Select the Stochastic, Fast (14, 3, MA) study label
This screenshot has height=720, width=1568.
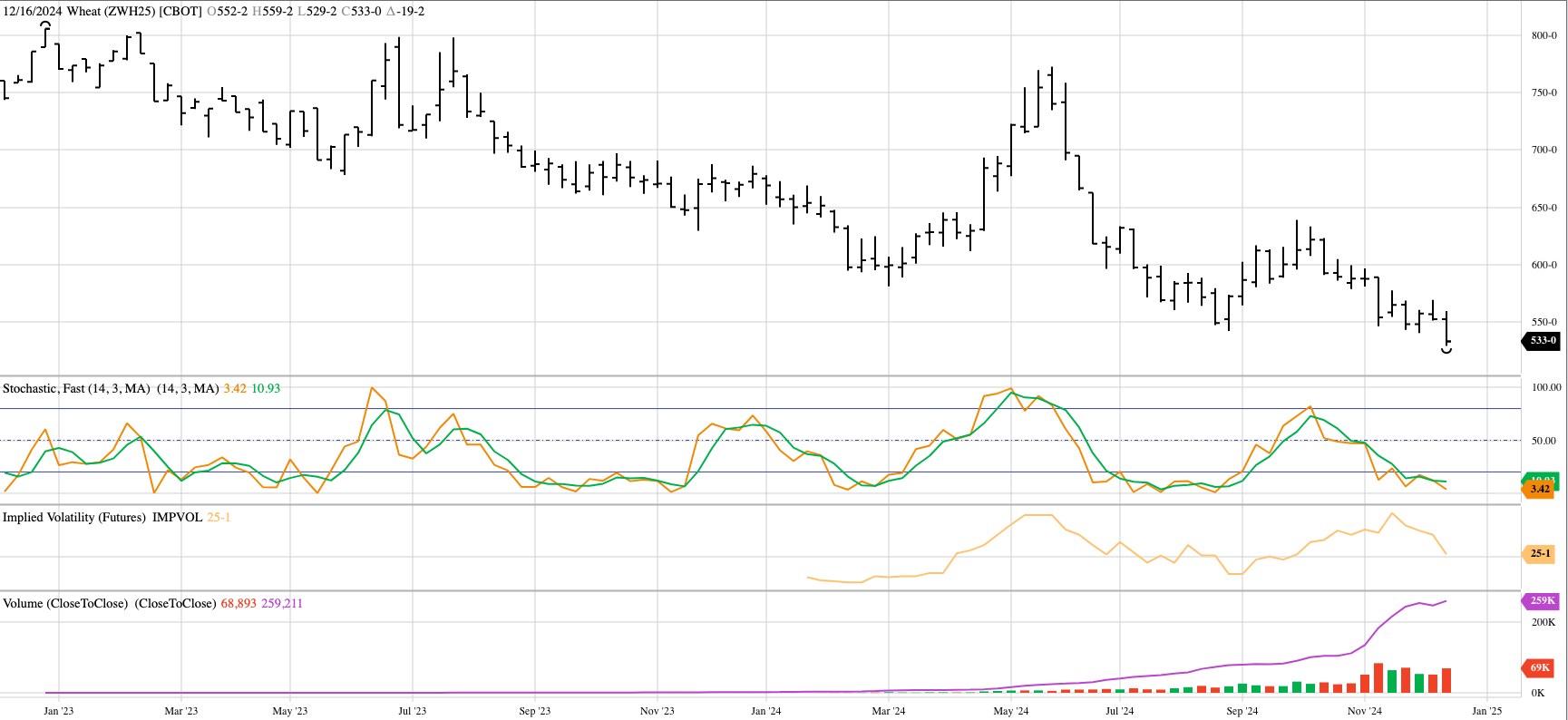coord(76,388)
